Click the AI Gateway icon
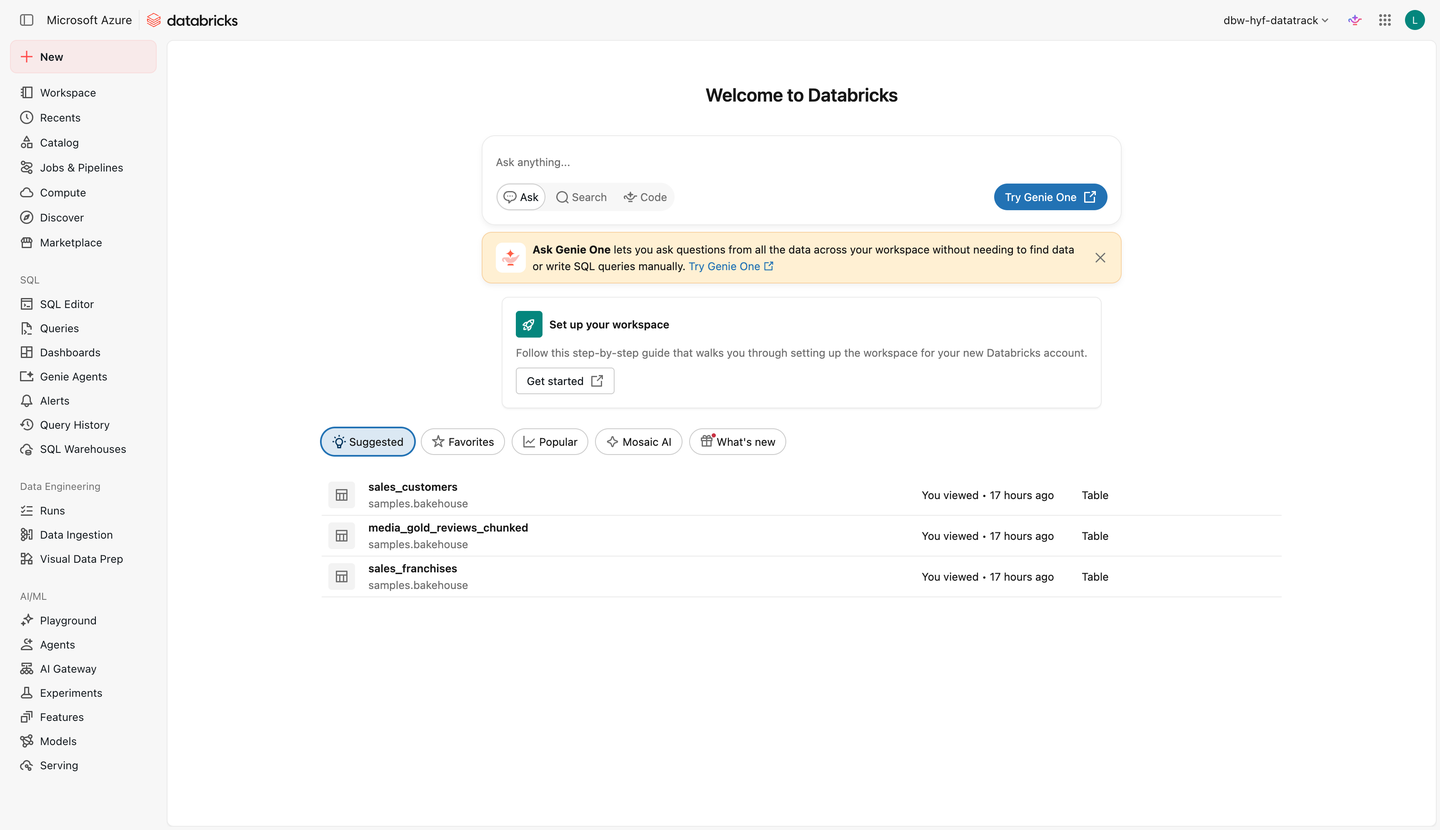The height and width of the screenshot is (830, 1440). (x=27, y=669)
